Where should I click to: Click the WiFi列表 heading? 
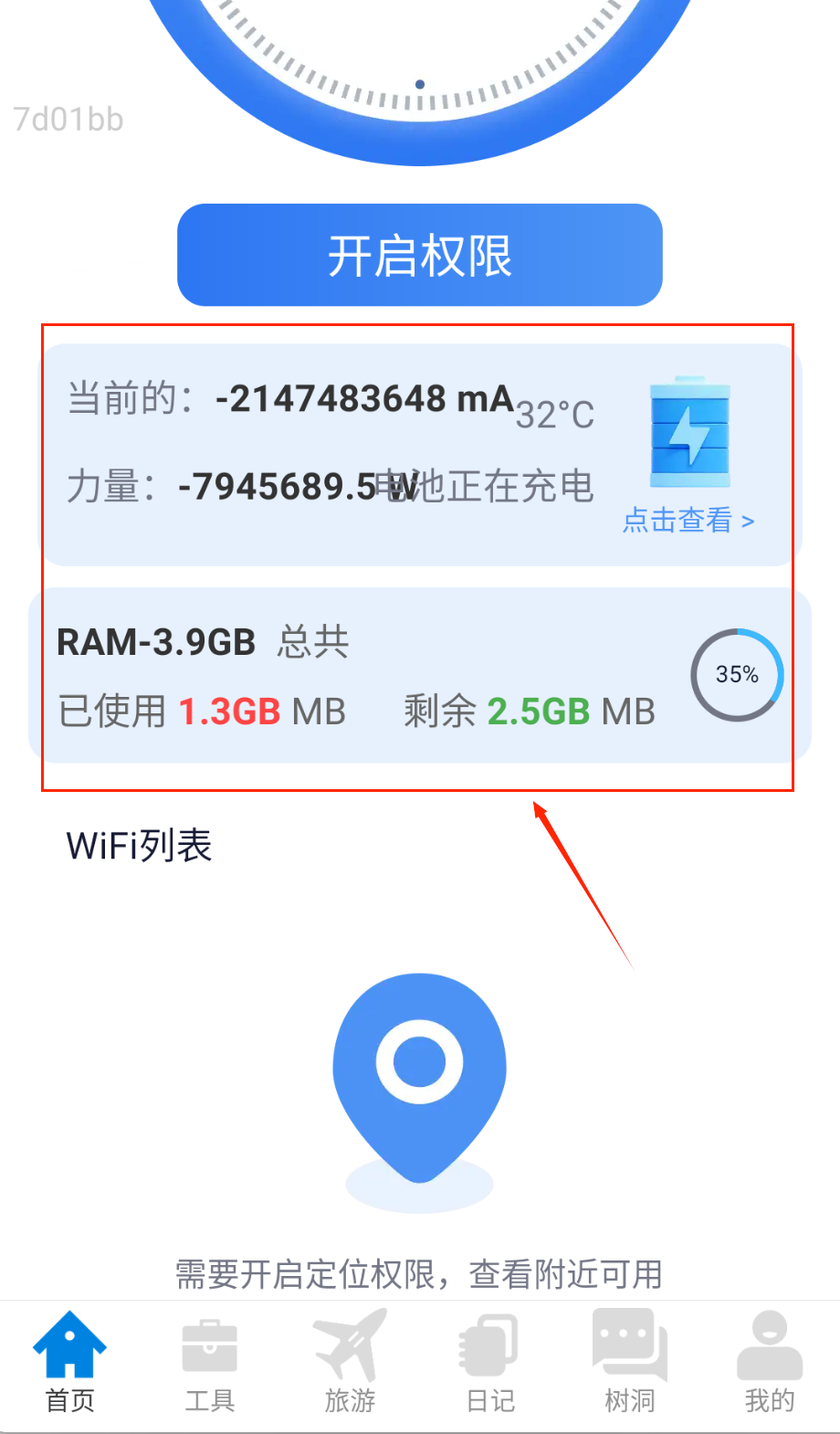tap(139, 846)
